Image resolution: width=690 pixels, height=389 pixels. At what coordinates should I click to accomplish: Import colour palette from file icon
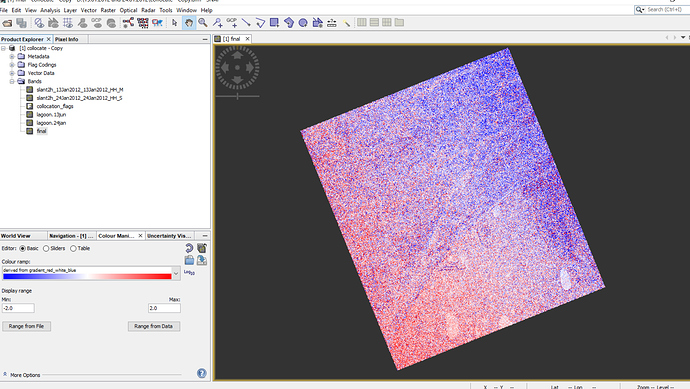pyautogui.click(x=189, y=261)
